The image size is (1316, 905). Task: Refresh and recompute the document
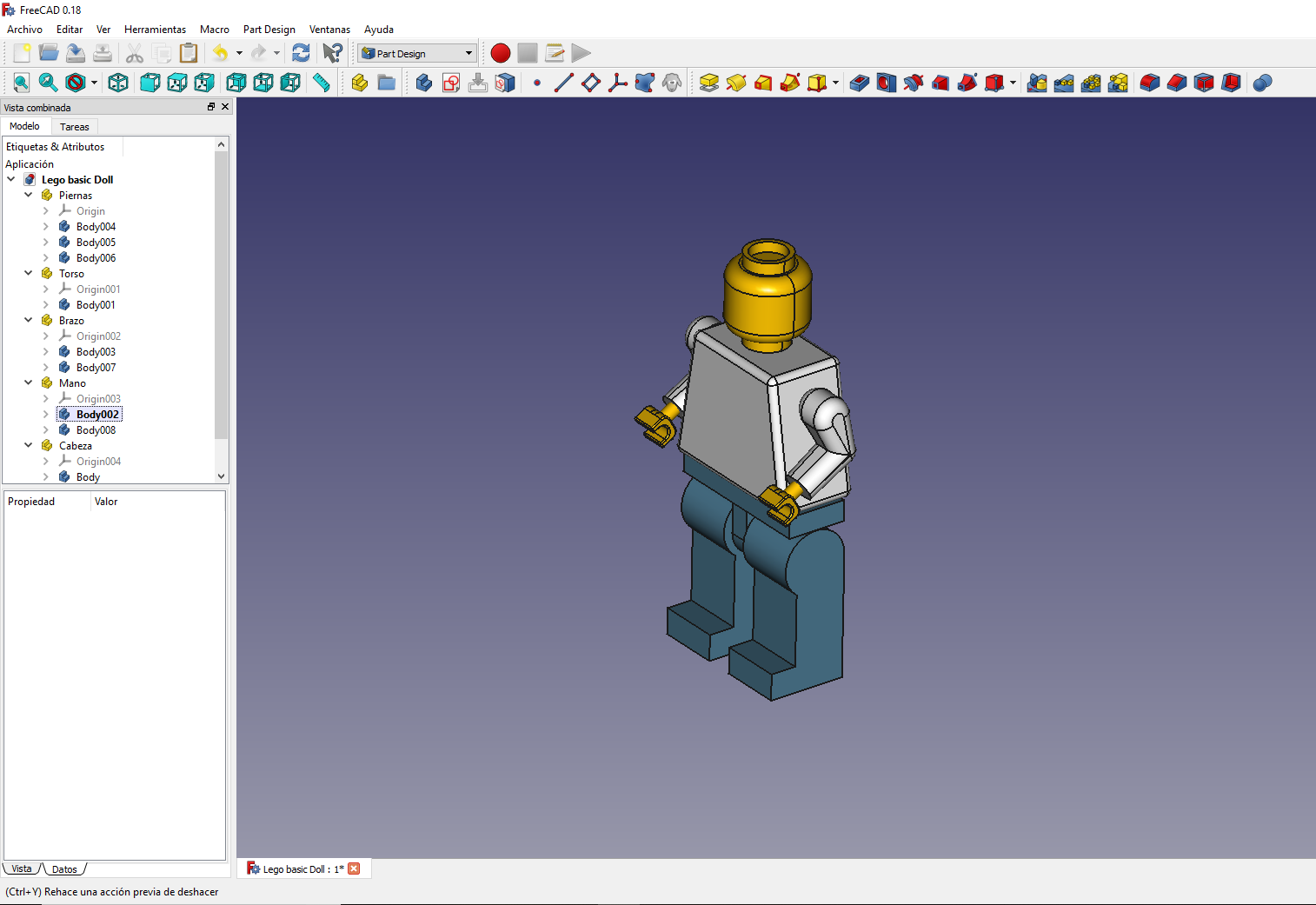tap(301, 53)
